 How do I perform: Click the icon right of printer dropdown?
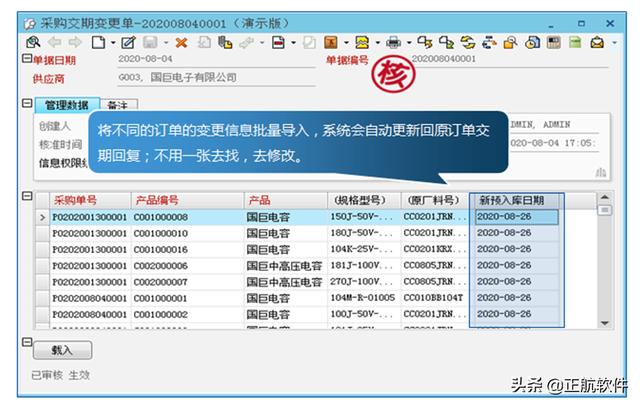coord(425,42)
